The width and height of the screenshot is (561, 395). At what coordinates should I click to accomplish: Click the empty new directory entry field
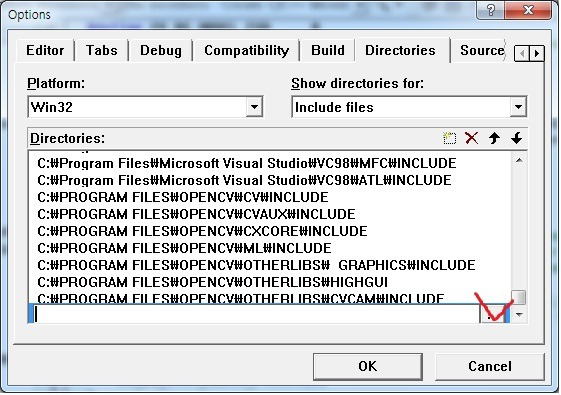256,314
